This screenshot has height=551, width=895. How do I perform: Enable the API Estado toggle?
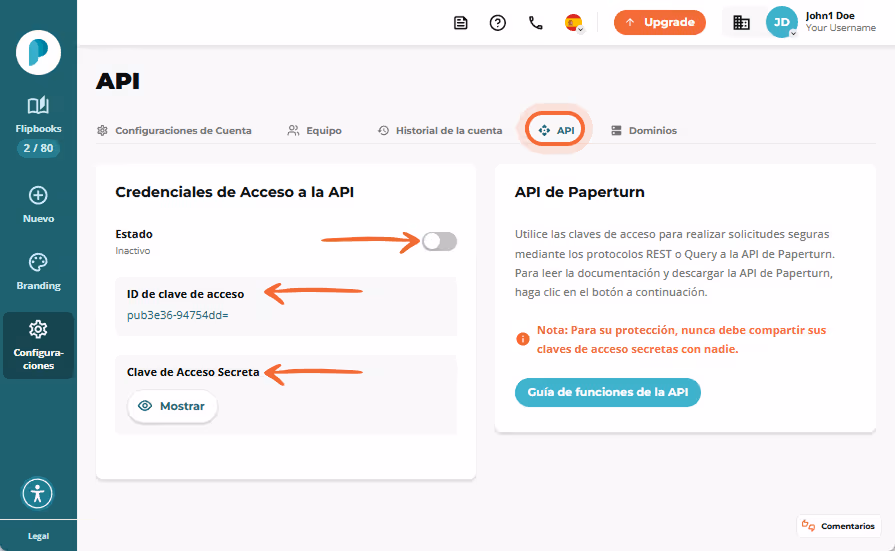pos(440,242)
